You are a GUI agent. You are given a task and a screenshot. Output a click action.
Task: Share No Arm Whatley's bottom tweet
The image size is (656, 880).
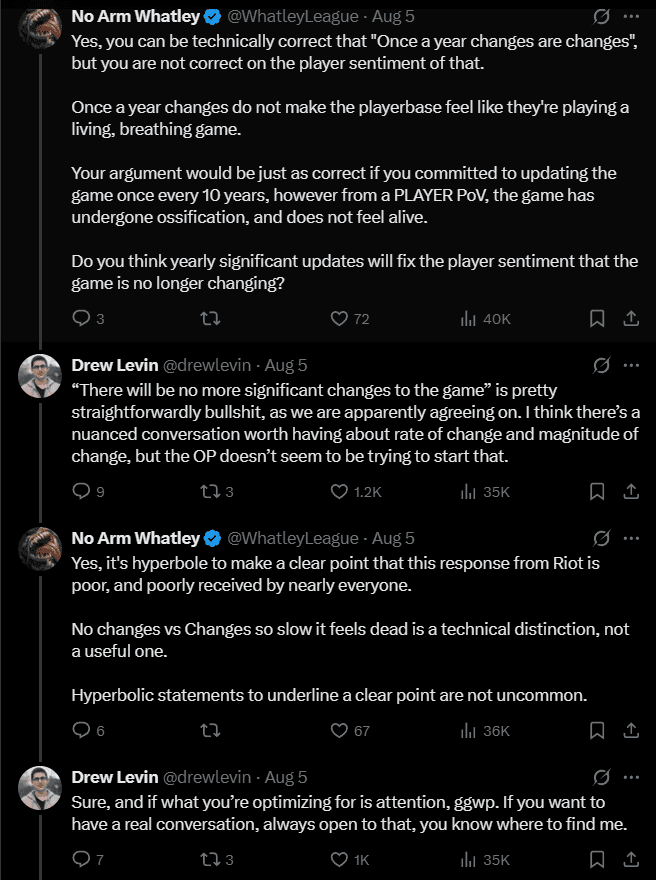point(631,731)
